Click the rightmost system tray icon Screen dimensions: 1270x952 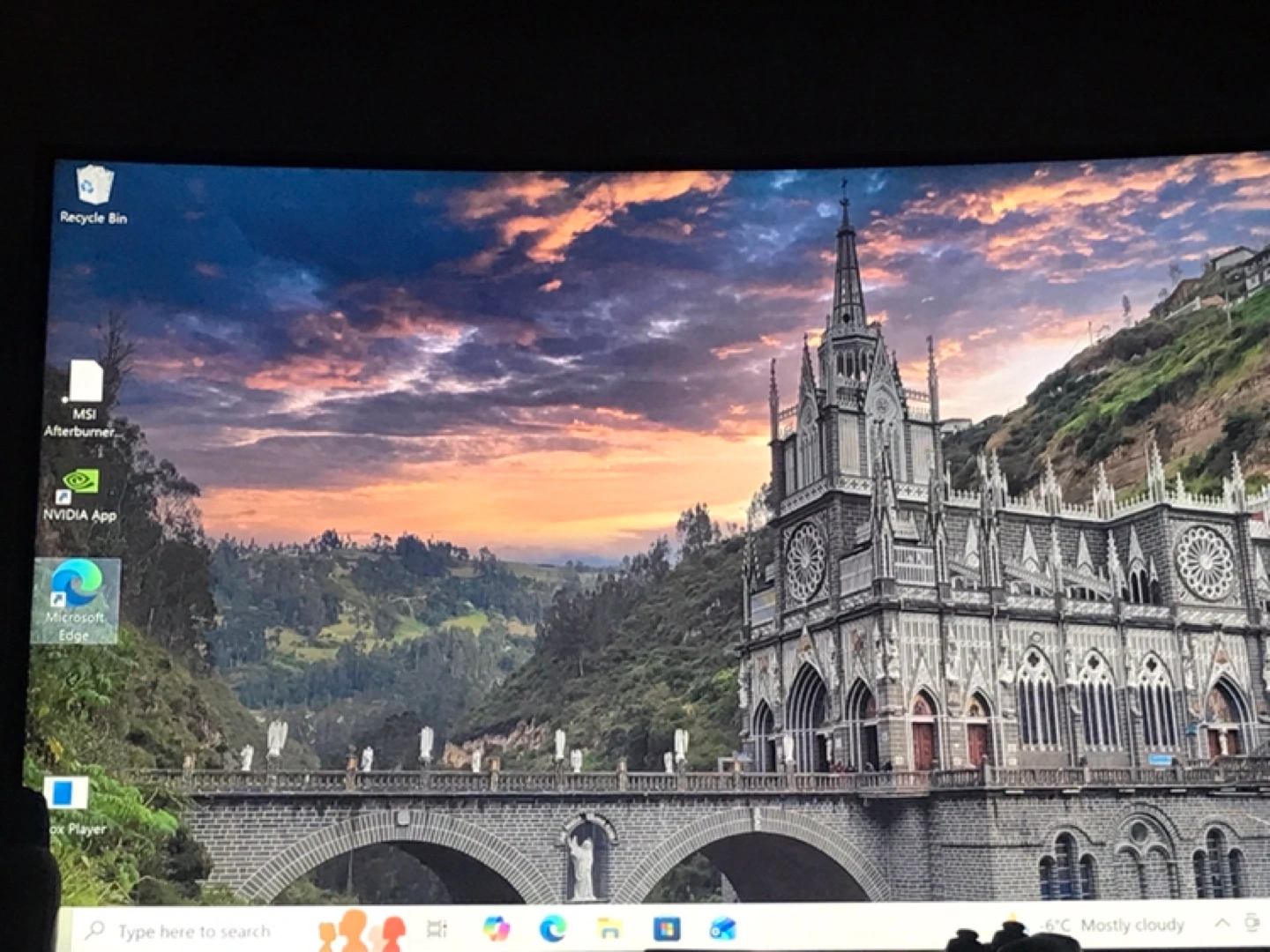pyautogui.click(x=1252, y=922)
